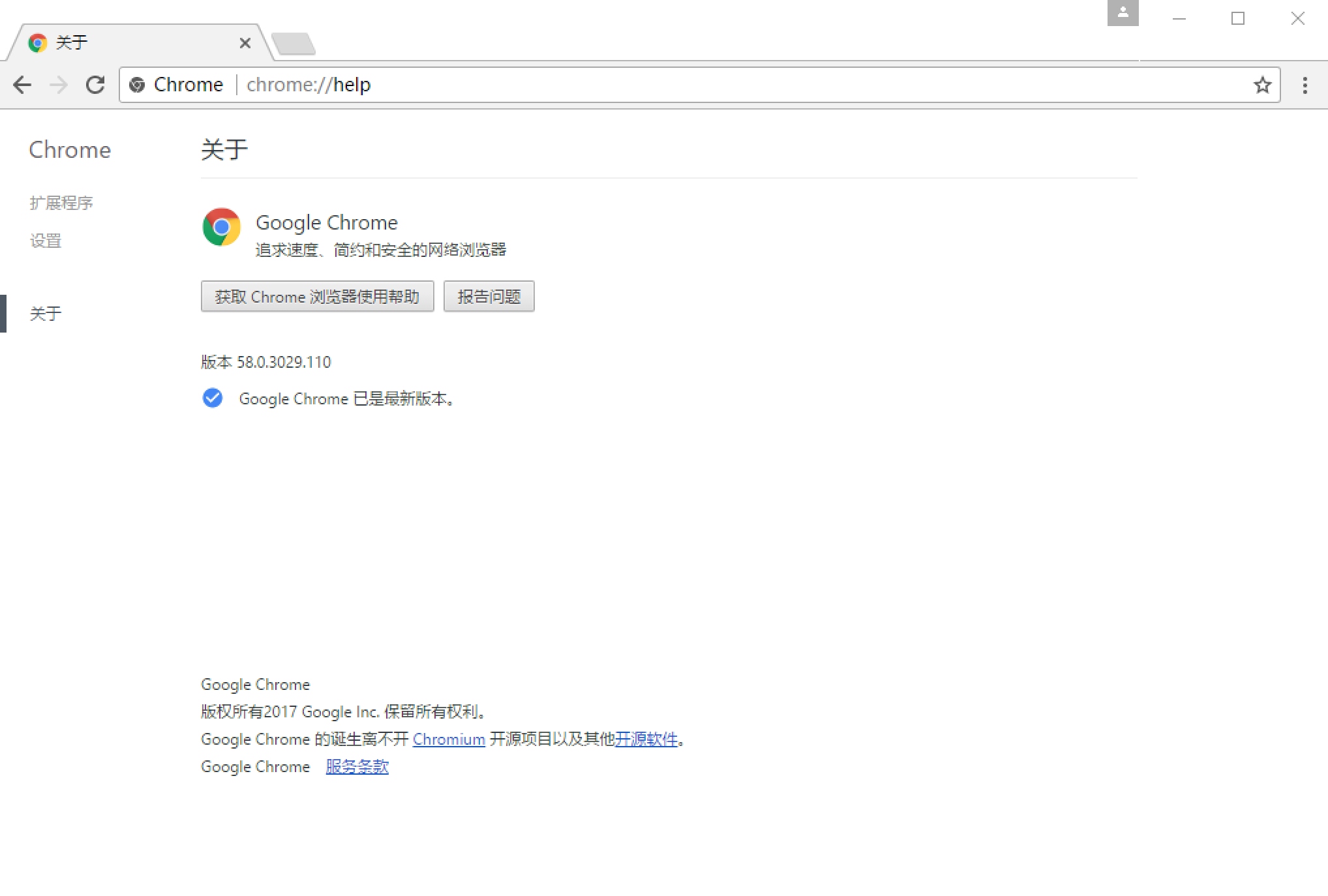This screenshot has width=1328, height=896.
Task: Open the 服务条款 link
Action: click(x=357, y=767)
